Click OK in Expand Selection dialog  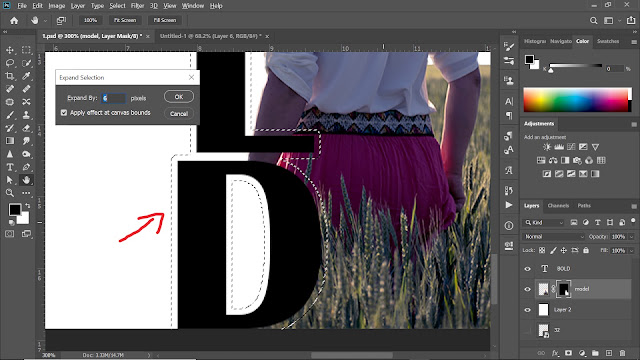point(179,97)
